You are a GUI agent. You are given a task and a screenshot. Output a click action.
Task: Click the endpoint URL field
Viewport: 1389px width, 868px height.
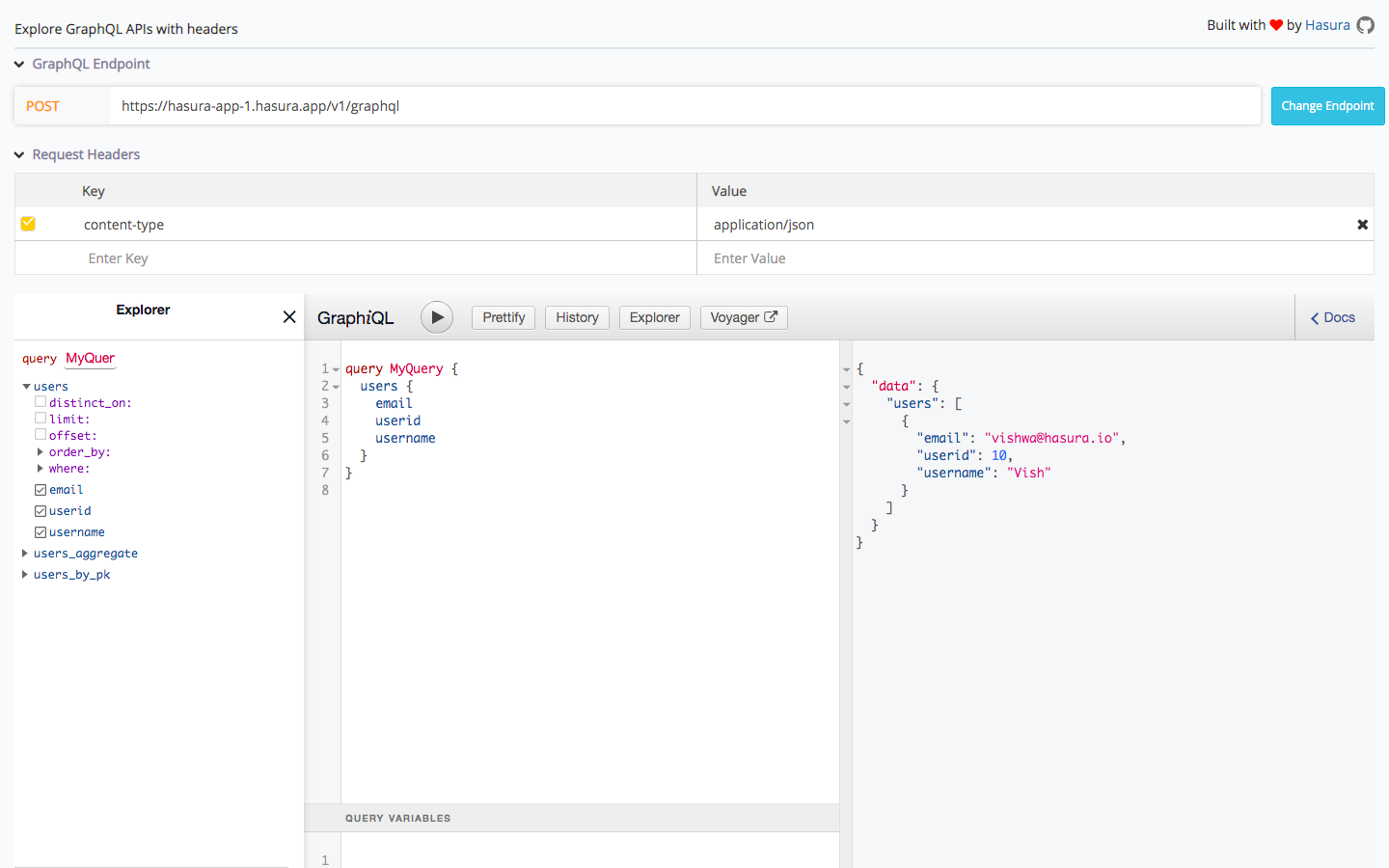tap(685, 106)
